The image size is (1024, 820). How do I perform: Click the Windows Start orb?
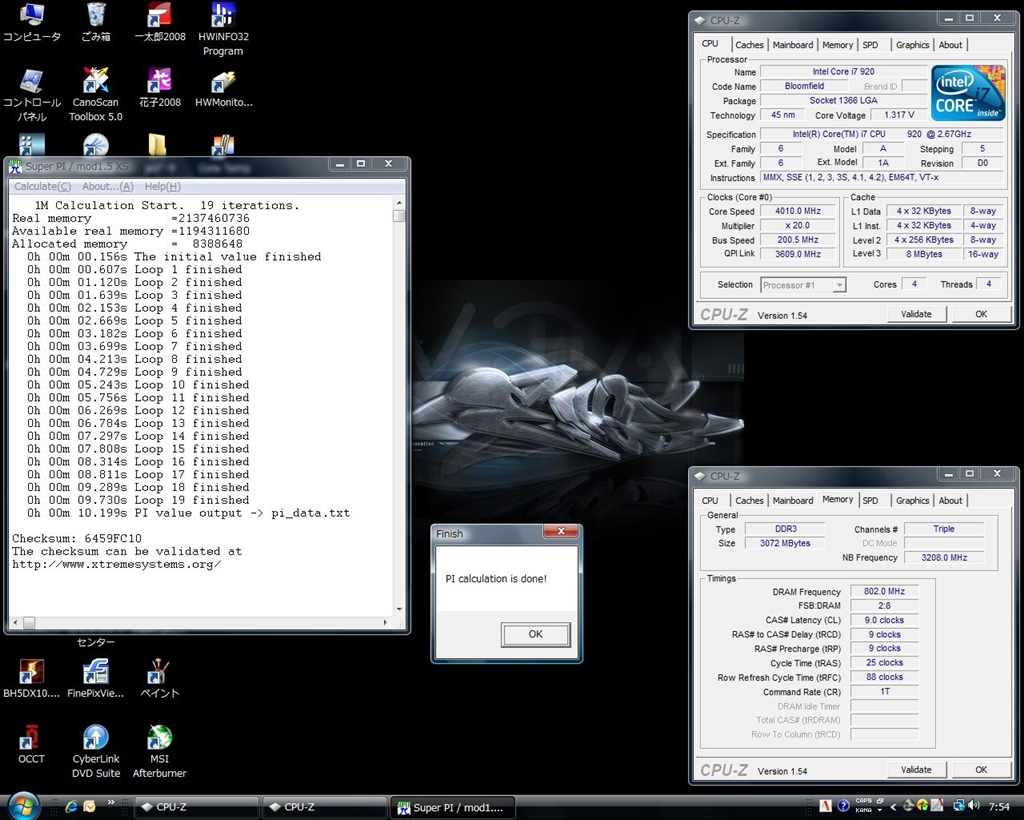pos(22,805)
